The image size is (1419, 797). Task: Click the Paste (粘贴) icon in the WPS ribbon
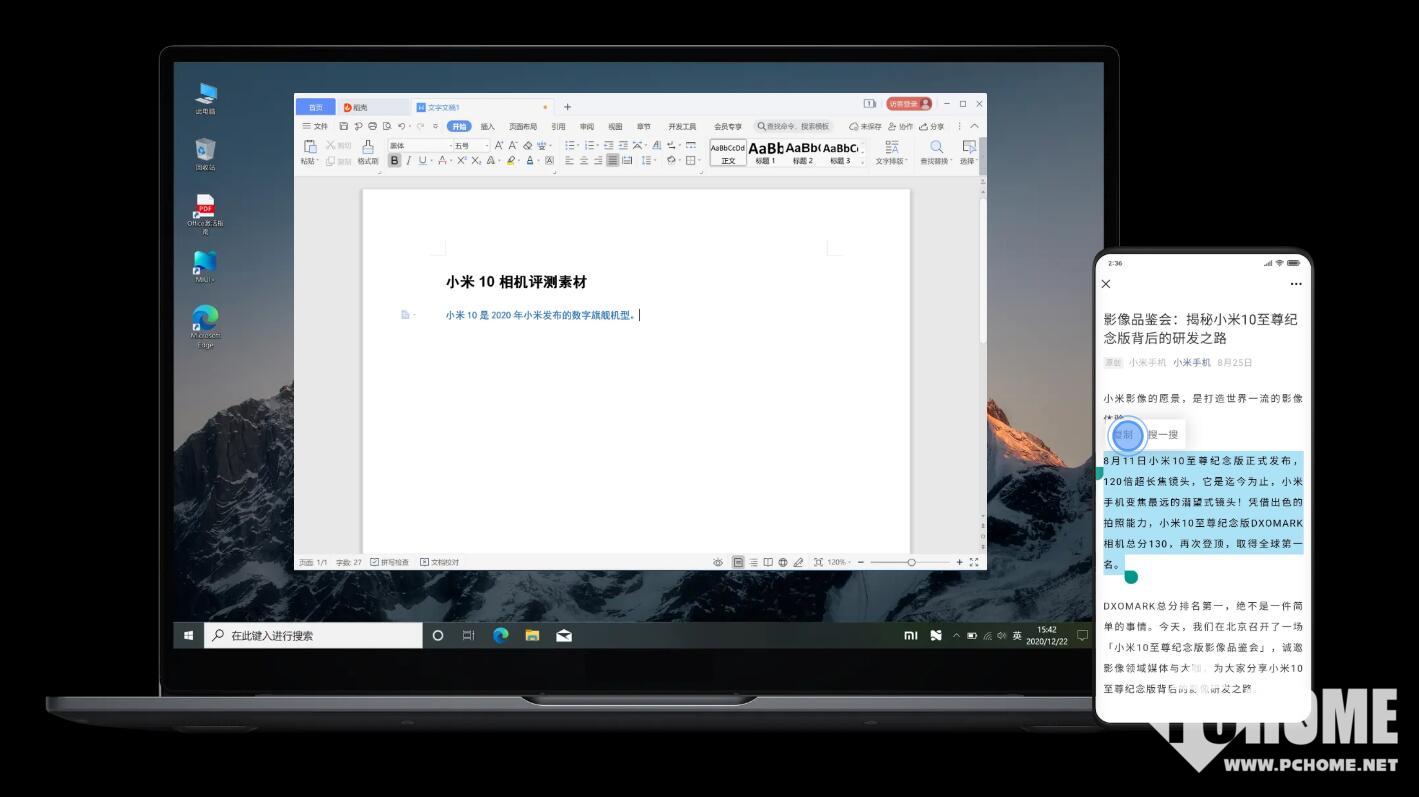(x=310, y=146)
